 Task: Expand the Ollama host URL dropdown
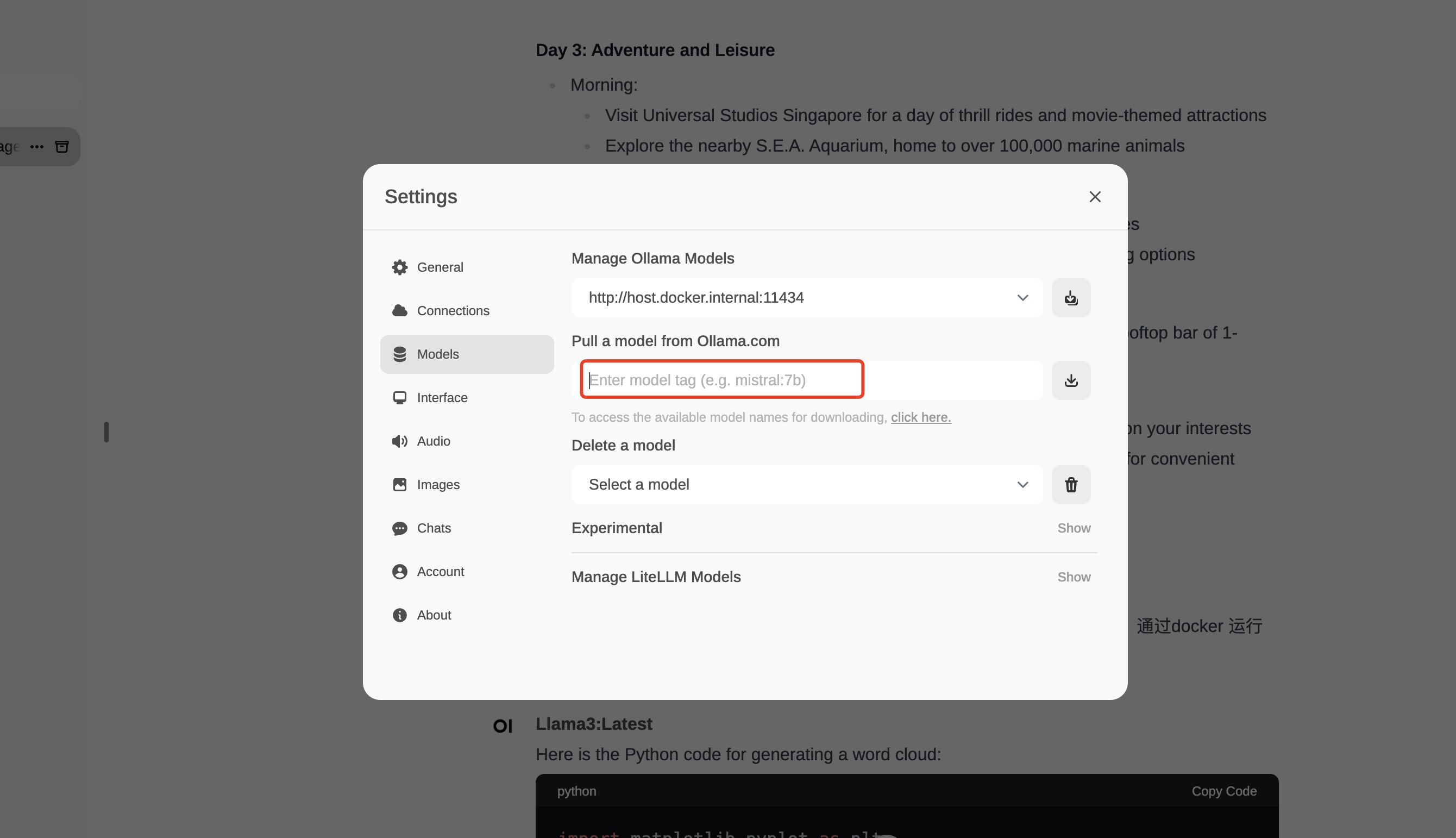(807, 298)
